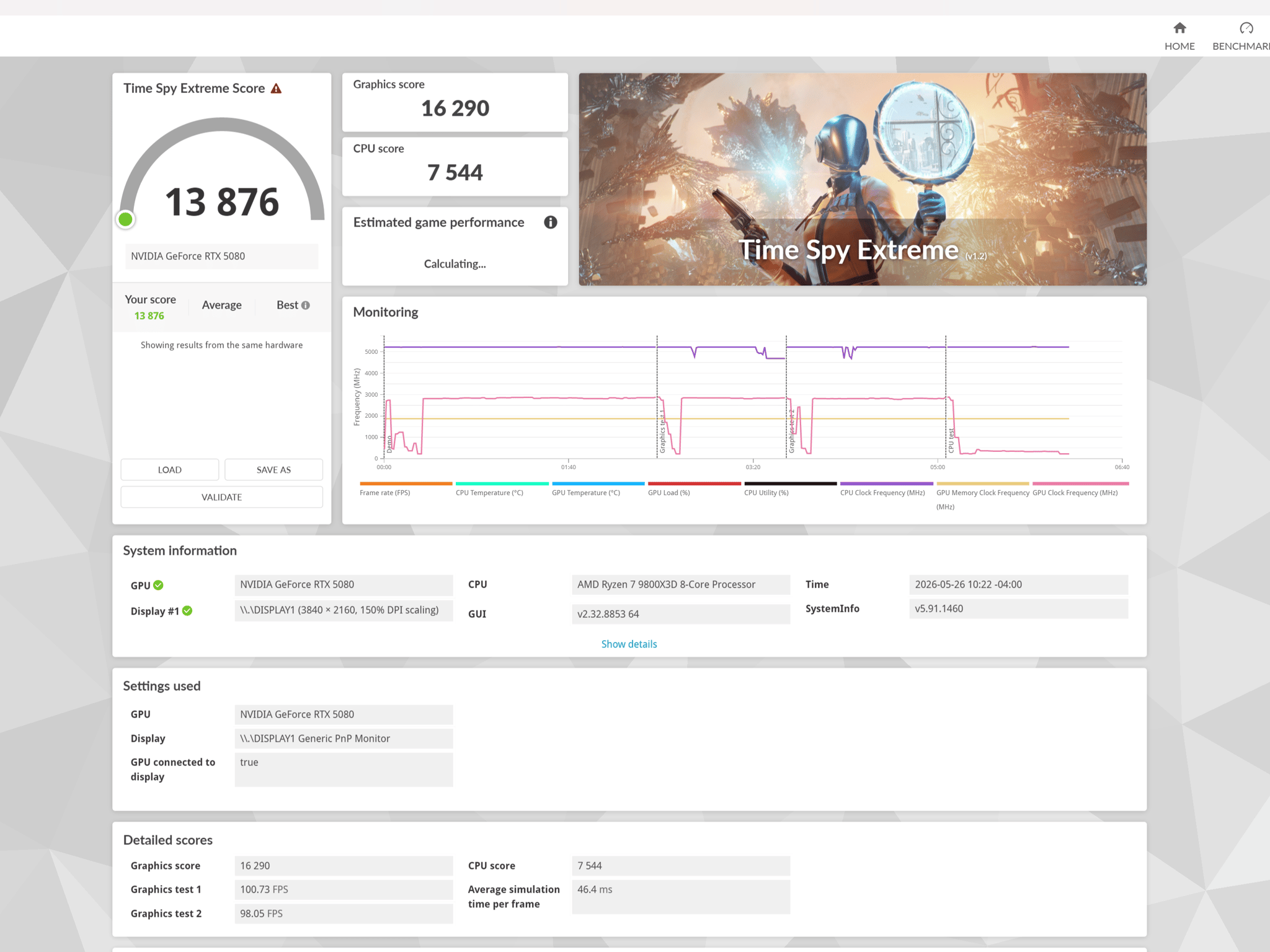Click the Time Spy Extreme banner image
Image resolution: width=1270 pixels, height=952 pixels.
(x=863, y=179)
